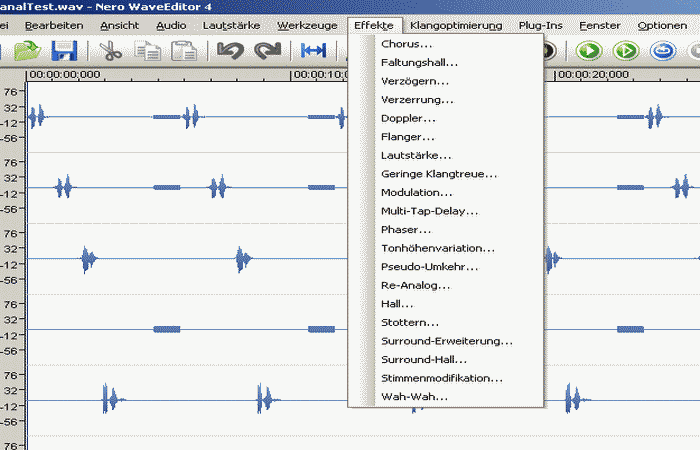Save the file with the floppy disk icon
This screenshot has width=700, height=450.
[x=65, y=51]
